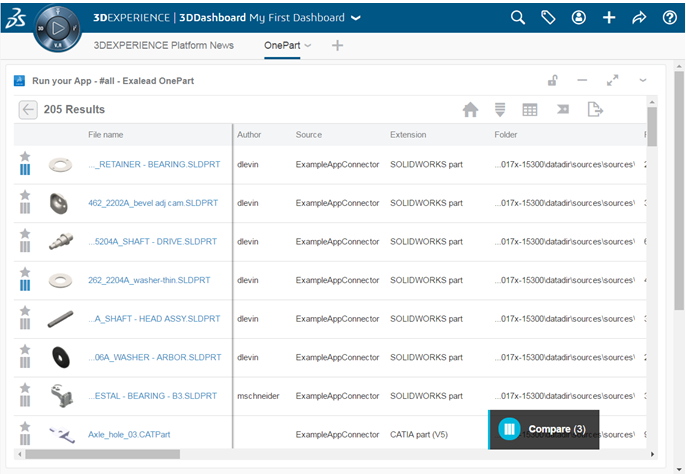Open the 3D compass launcher
This screenshot has height=474, width=686.
(57, 29)
